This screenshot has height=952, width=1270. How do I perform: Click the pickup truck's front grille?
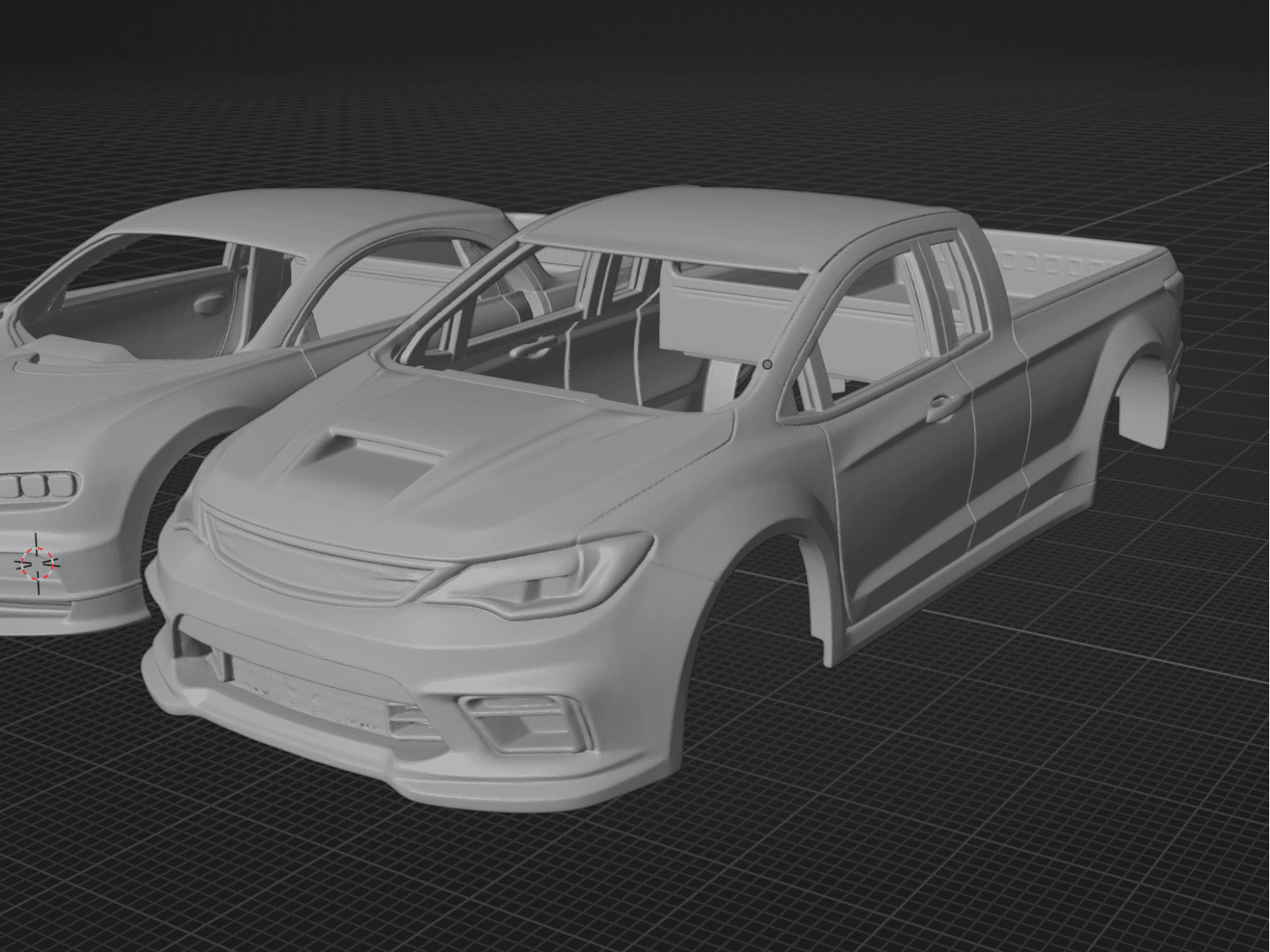coord(319,556)
